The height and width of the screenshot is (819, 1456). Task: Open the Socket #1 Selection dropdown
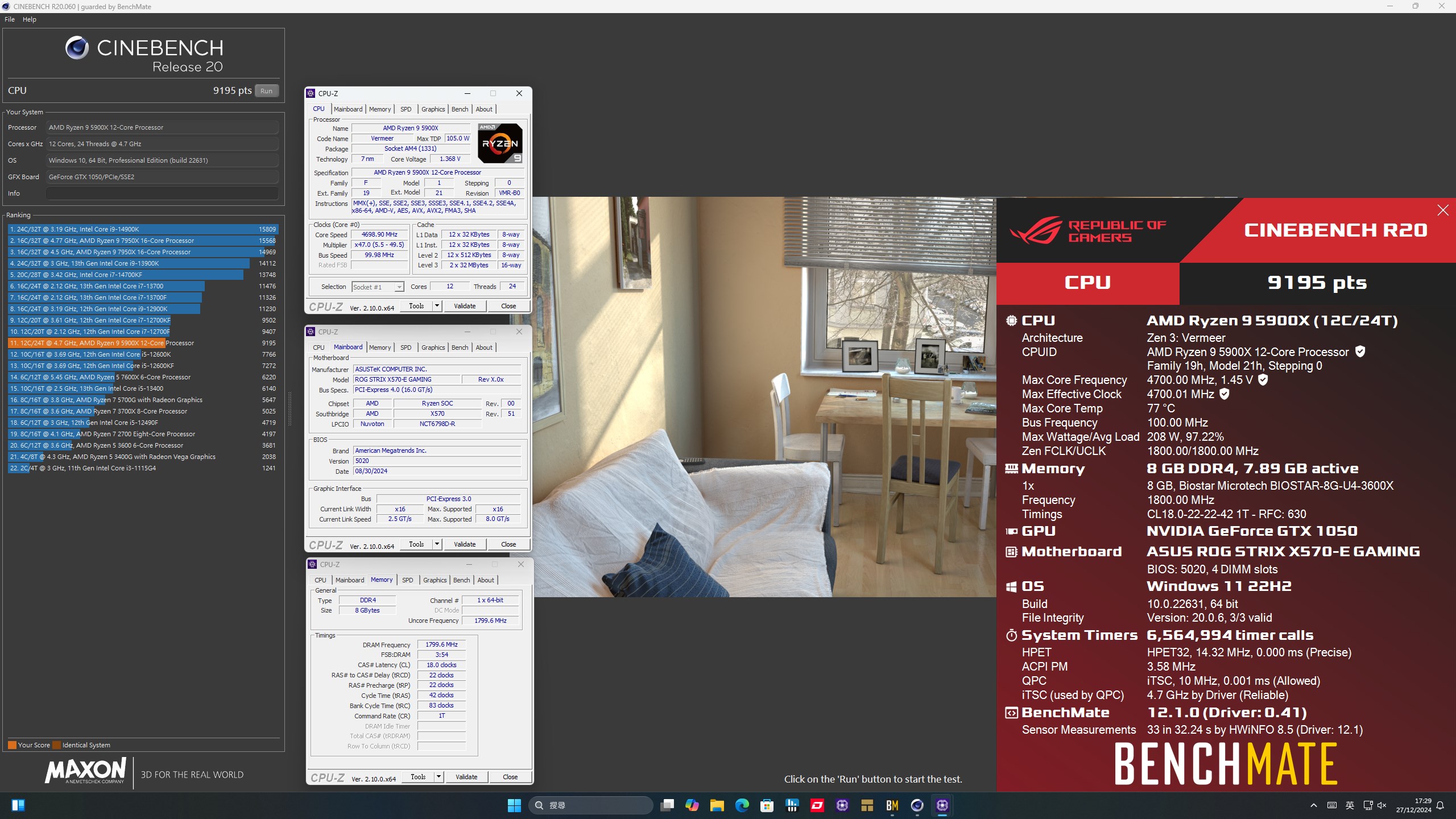378,287
